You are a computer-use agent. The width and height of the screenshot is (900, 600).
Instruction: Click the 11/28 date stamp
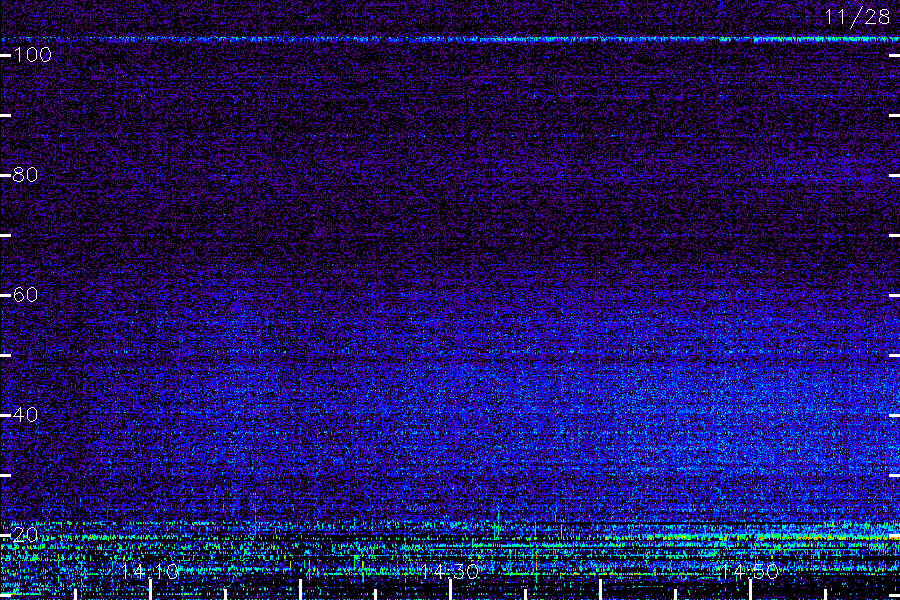point(857,17)
